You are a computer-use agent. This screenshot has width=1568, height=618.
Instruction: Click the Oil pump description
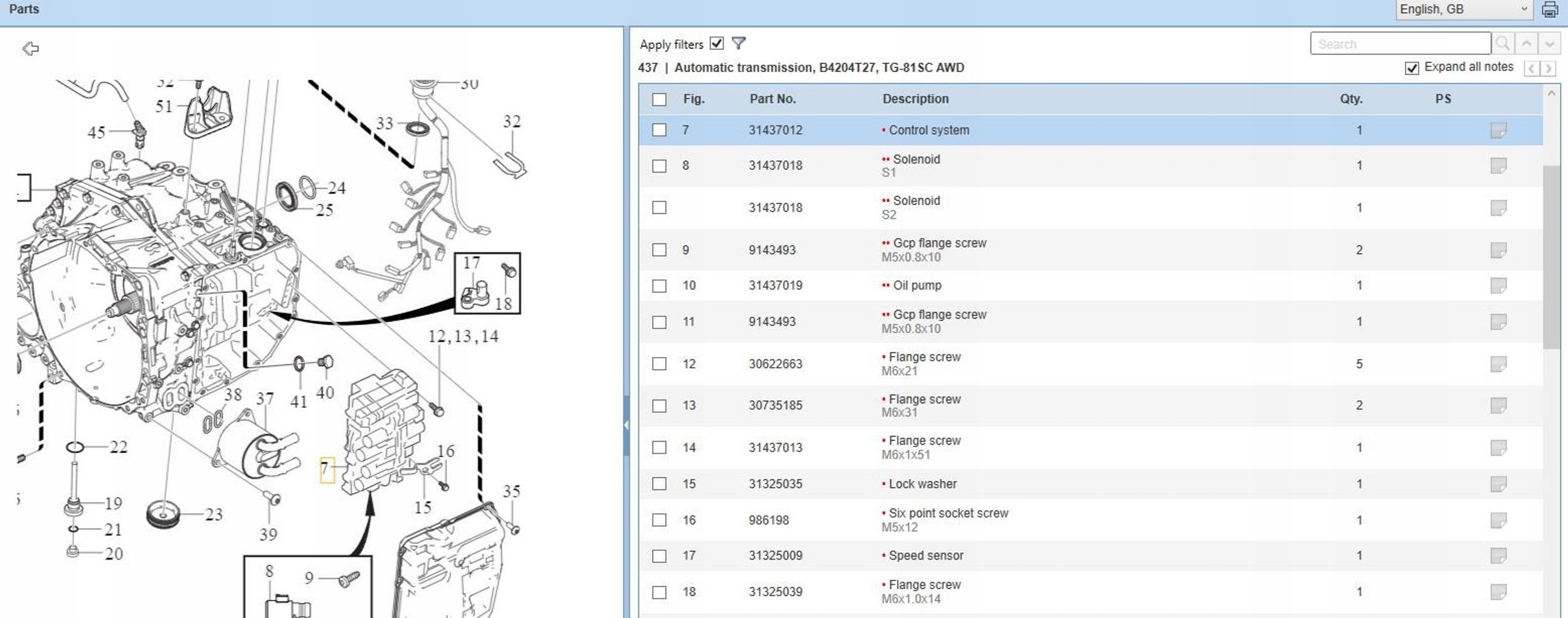[917, 285]
